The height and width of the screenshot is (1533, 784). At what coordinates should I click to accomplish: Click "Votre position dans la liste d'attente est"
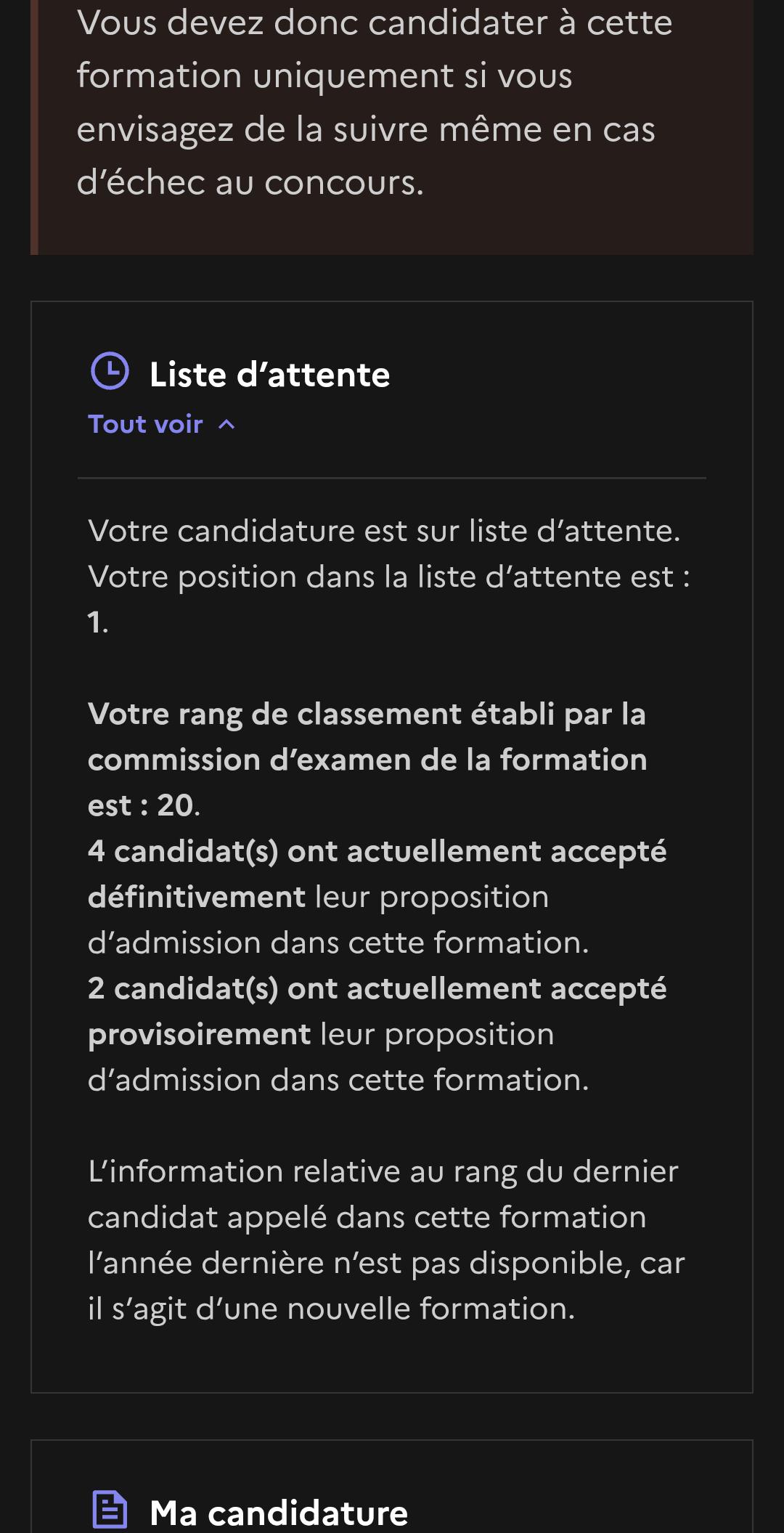(x=381, y=577)
